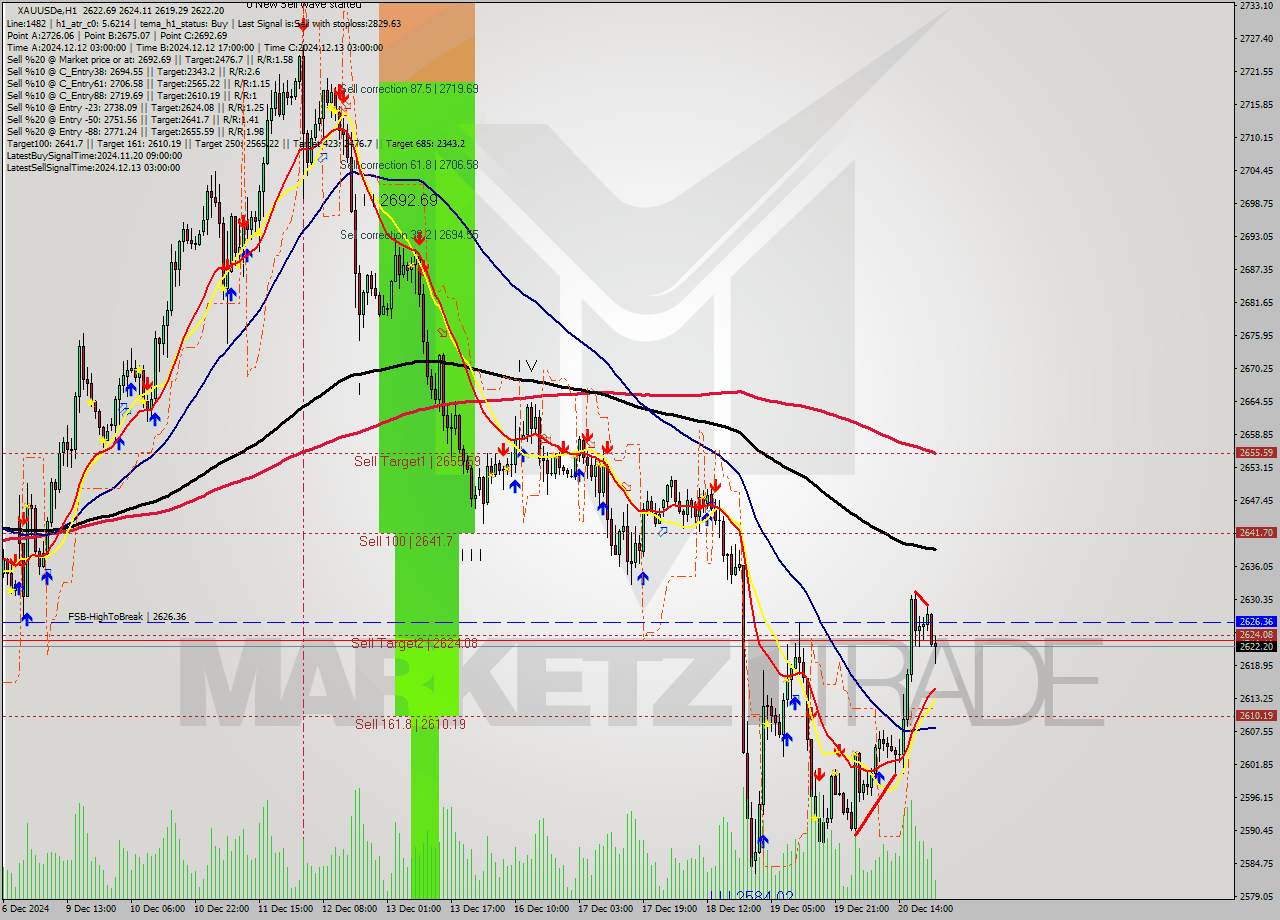This screenshot has height=920, width=1280.
Task: Click the red 2641.70 price axis tag
Action: tap(1256, 533)
